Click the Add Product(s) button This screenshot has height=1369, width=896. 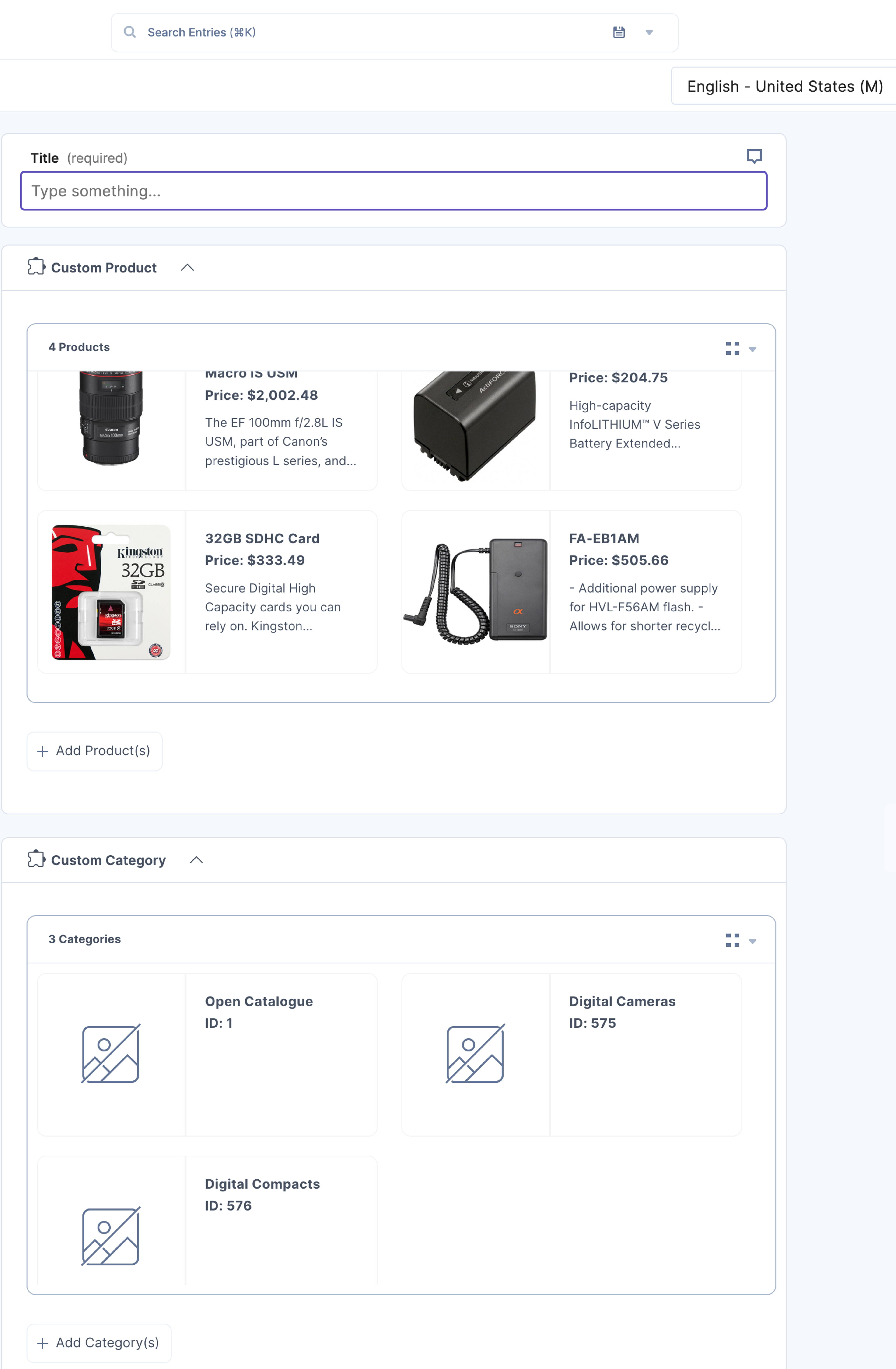coord(94,751)
